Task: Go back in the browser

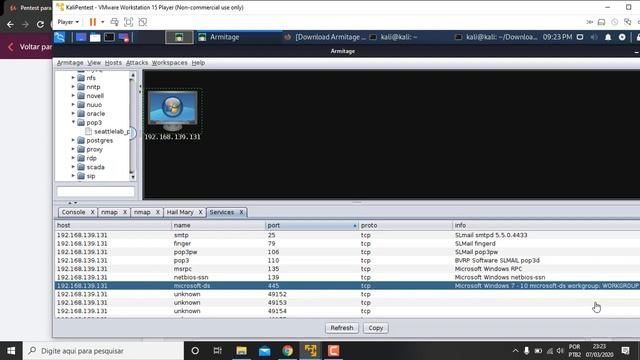Action: pos(10,24)
